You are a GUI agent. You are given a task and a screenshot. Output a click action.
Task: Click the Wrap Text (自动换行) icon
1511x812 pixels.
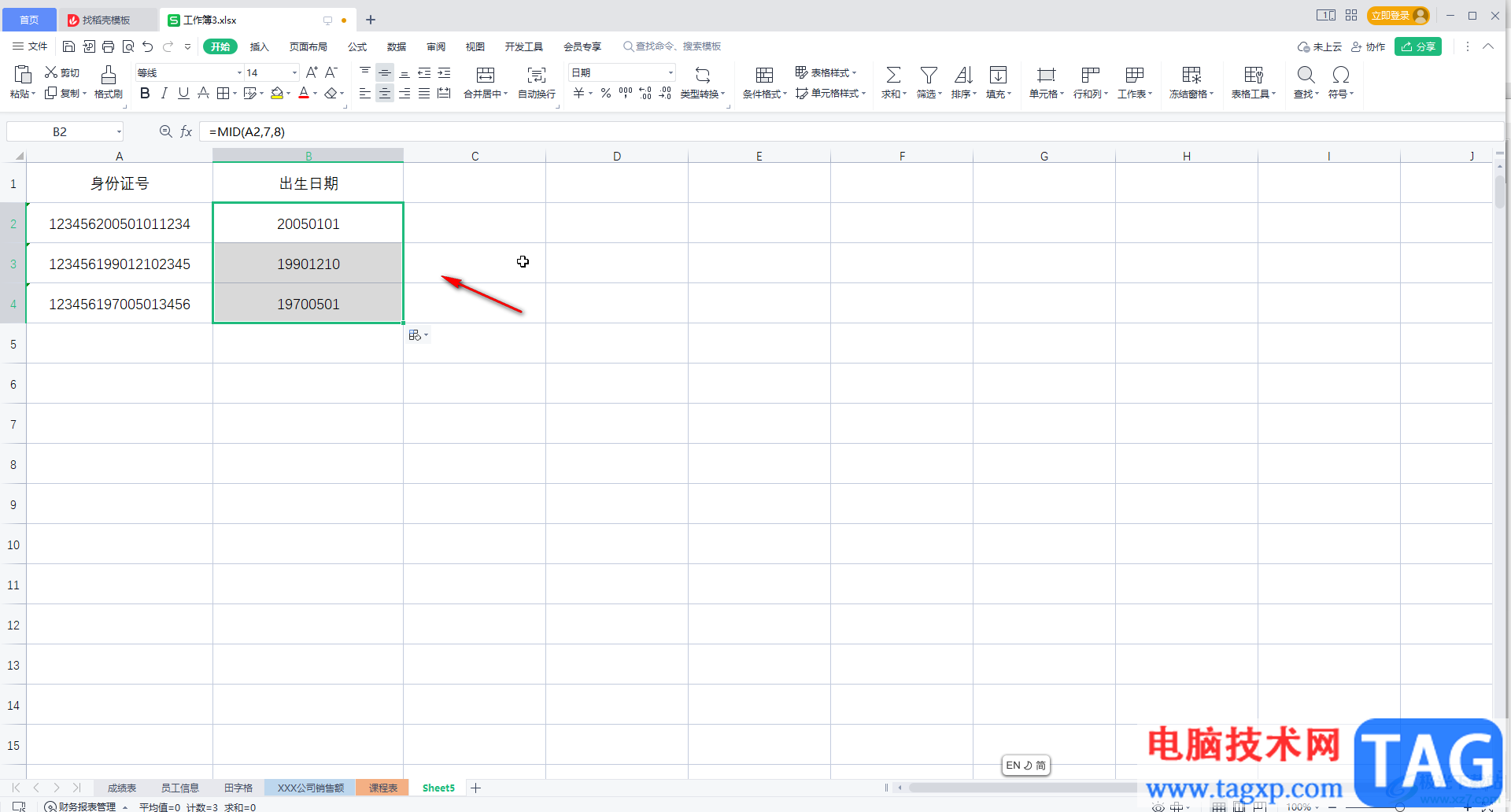tap(537, 75)
